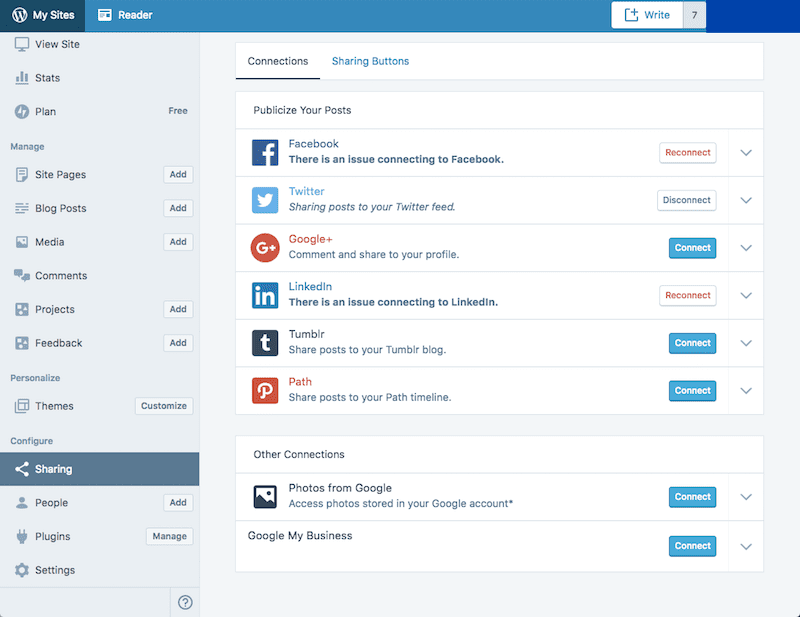Disconnect the Twitter account
Screen dimensions: 800x617
coord(687,200)
